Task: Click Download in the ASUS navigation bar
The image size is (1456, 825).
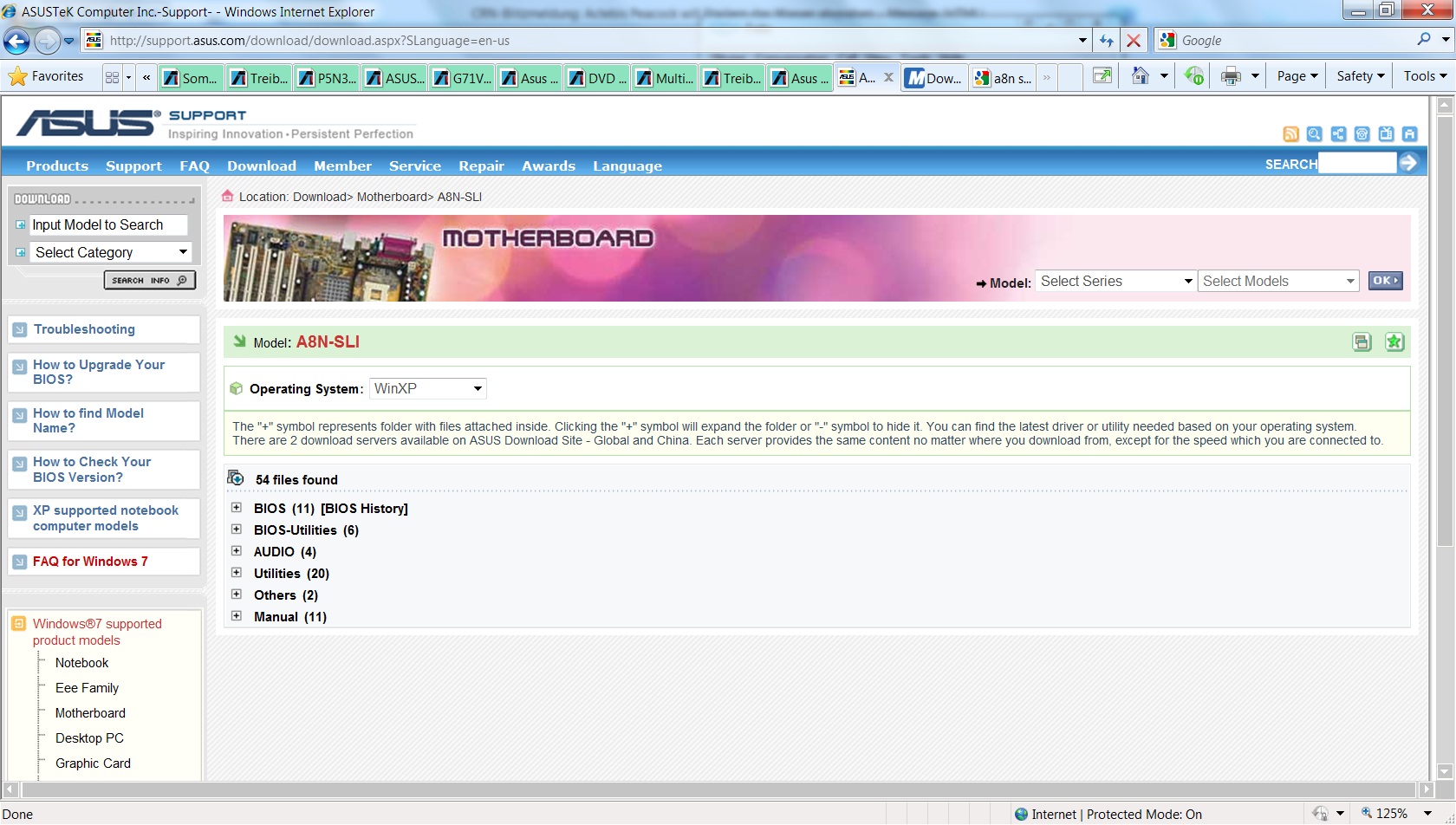Action: [262, 166]
